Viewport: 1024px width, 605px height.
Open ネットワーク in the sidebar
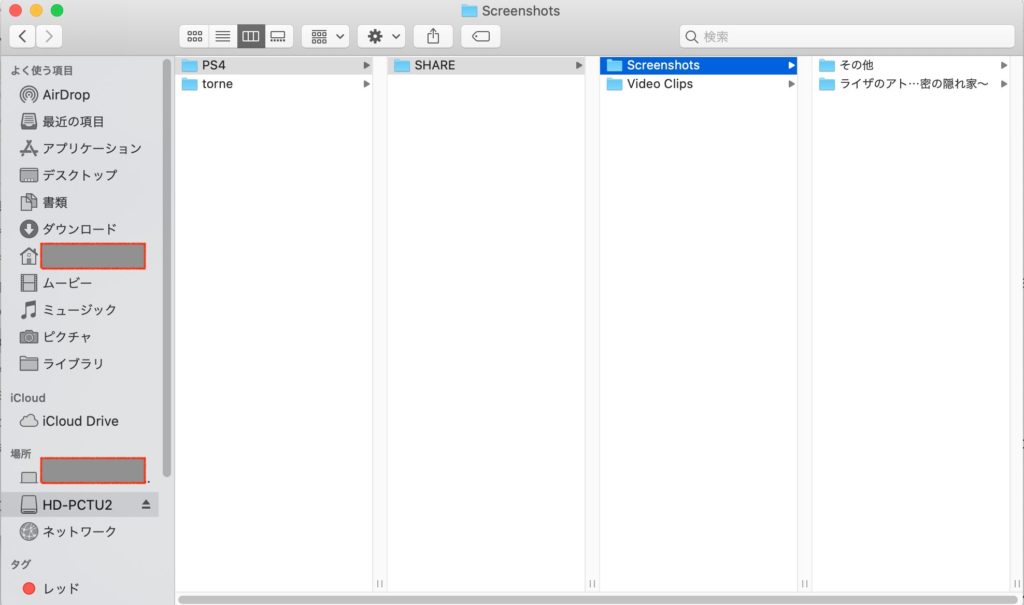(79, 531)
